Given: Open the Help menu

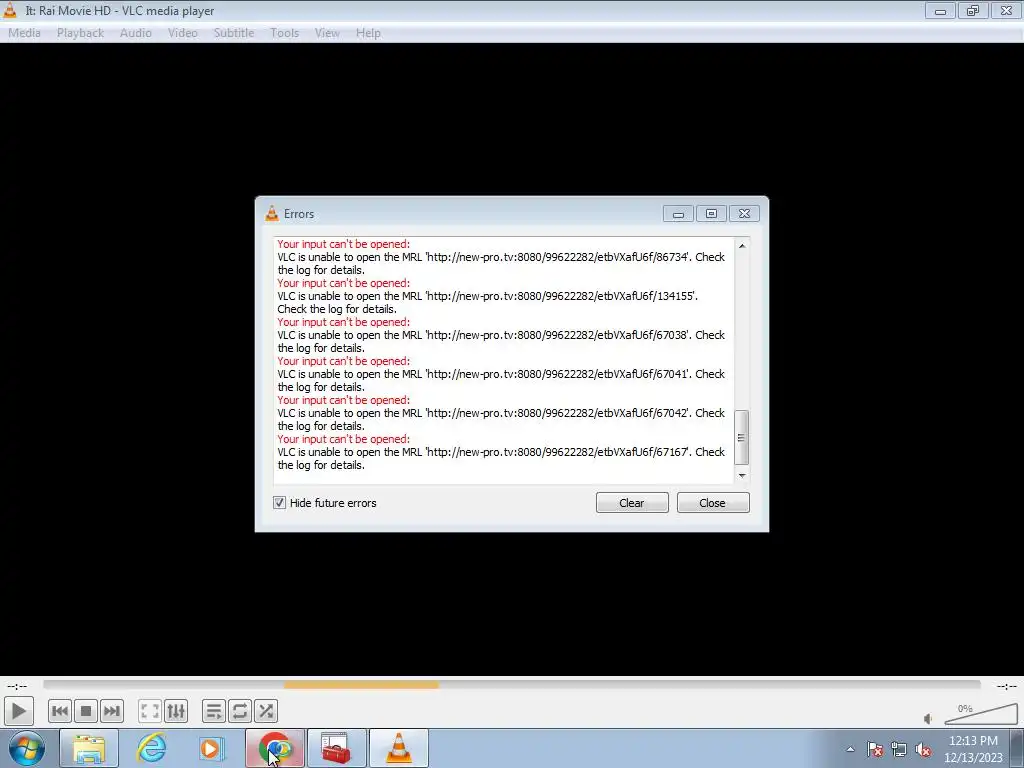Looking at the screenshot, I should point(368,33).
